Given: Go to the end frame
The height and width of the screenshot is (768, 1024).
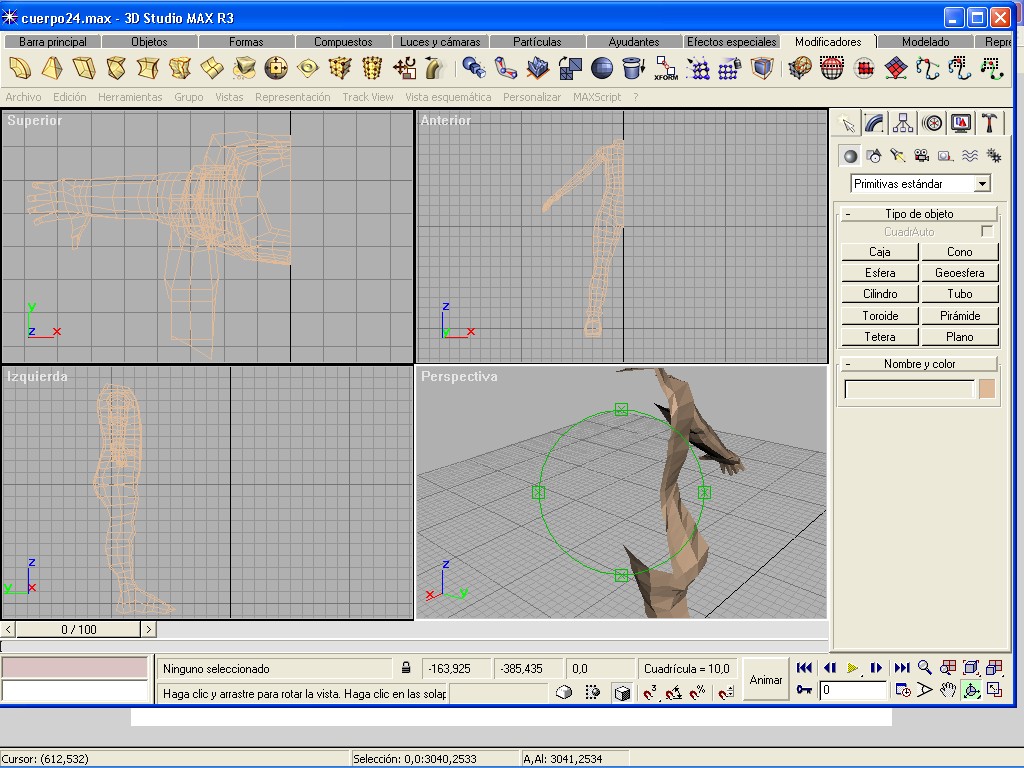Looking at the screenshot, I should point(902,668).
